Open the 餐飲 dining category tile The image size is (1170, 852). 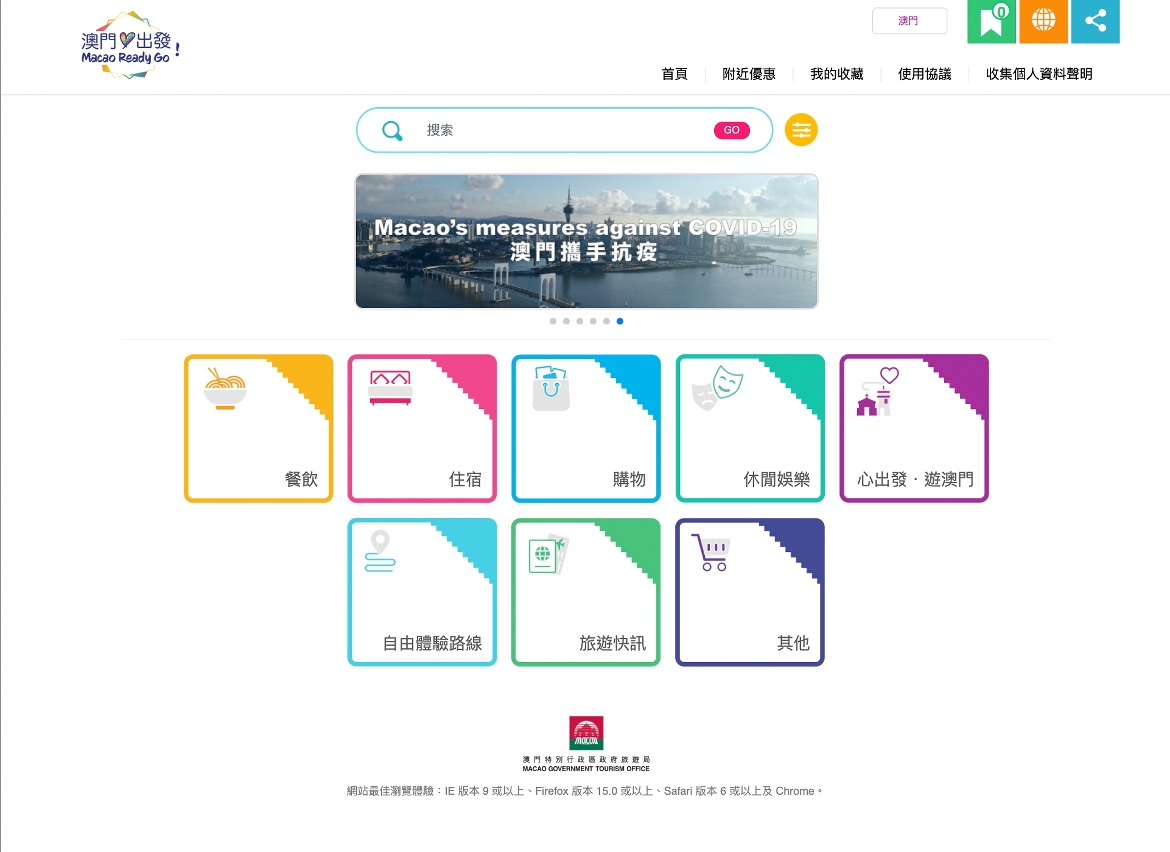click(x=258, y=428)
